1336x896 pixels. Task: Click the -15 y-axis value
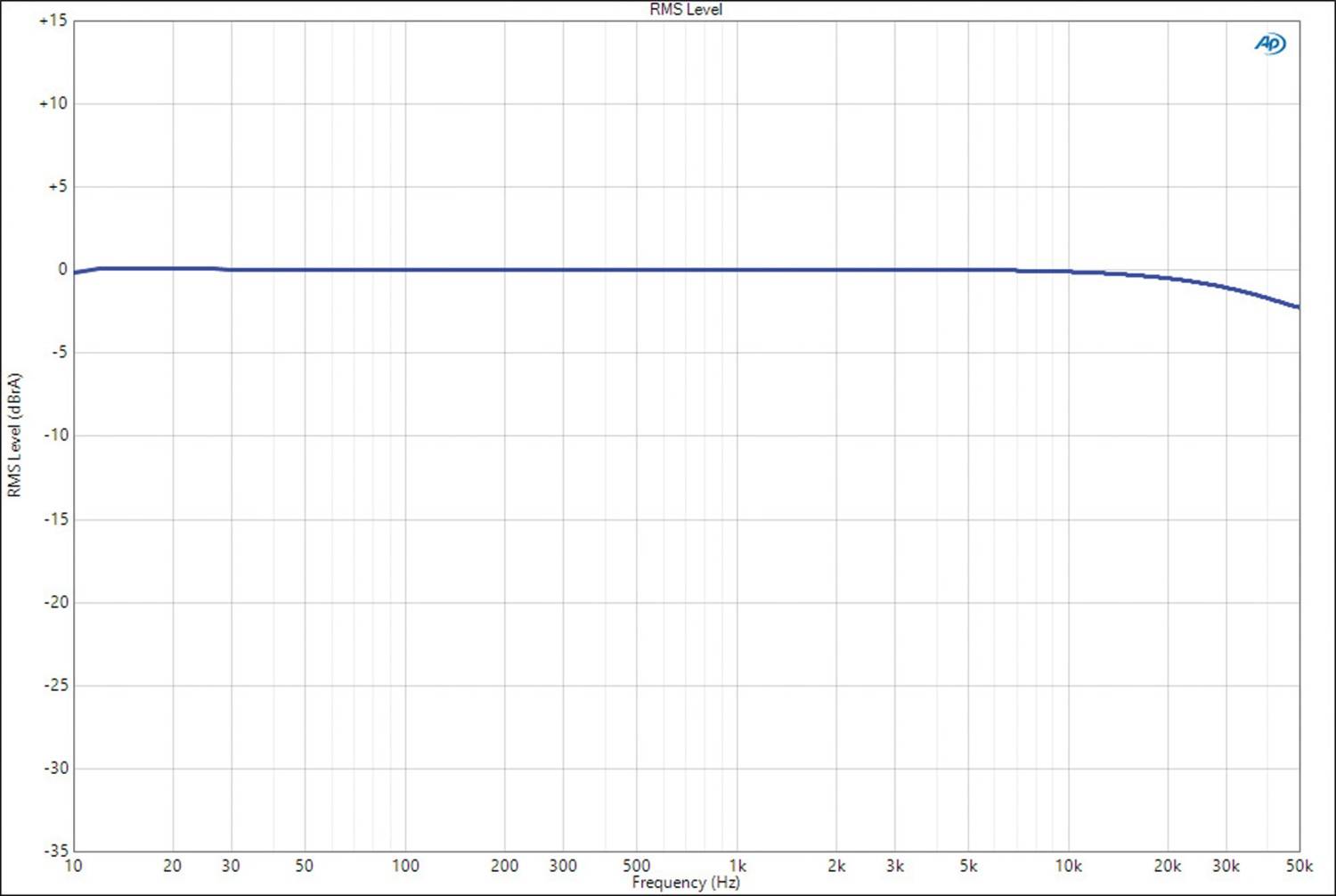(x=56, y=518)
